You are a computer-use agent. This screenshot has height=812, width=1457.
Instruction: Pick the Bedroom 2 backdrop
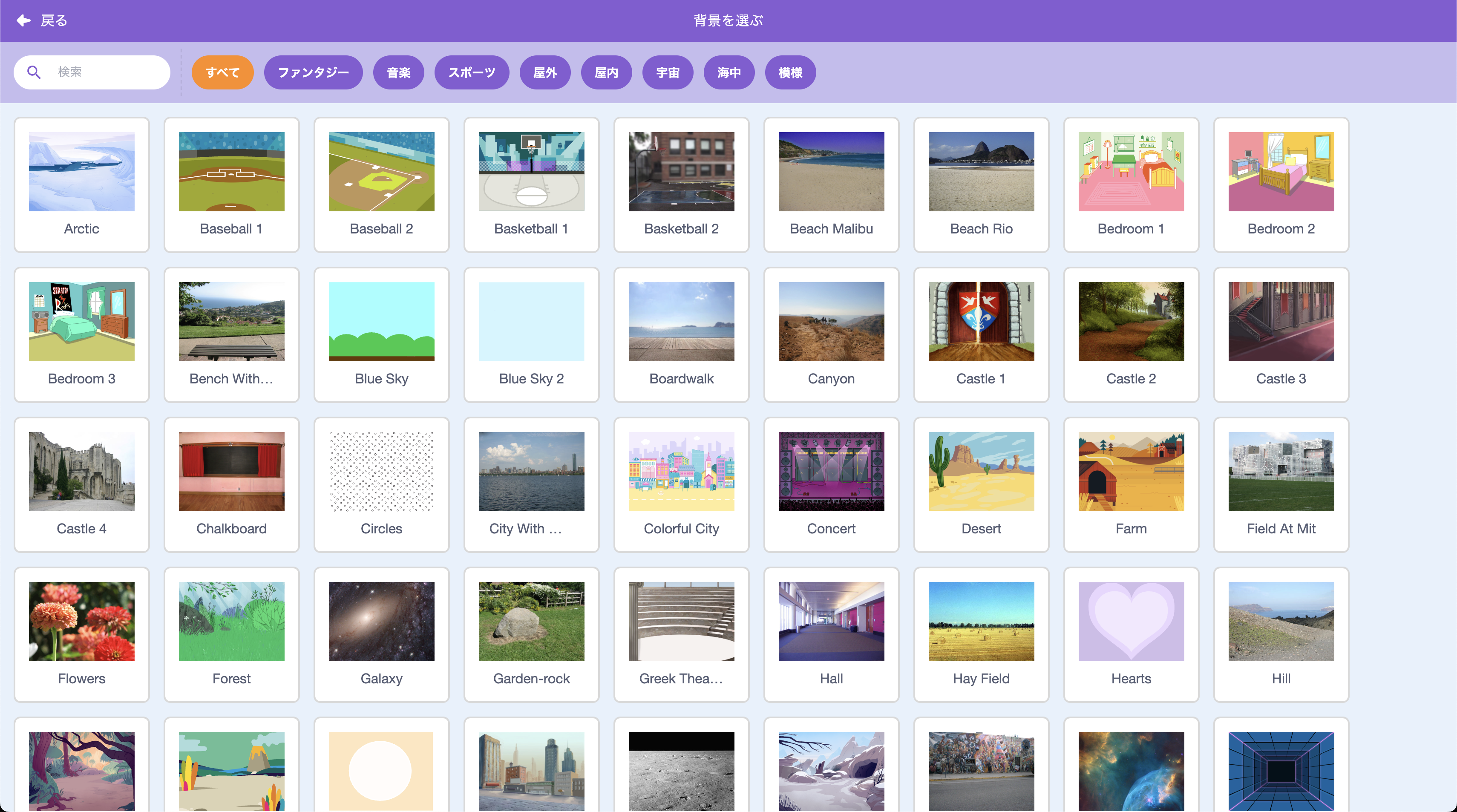(x=1280, y=171)
